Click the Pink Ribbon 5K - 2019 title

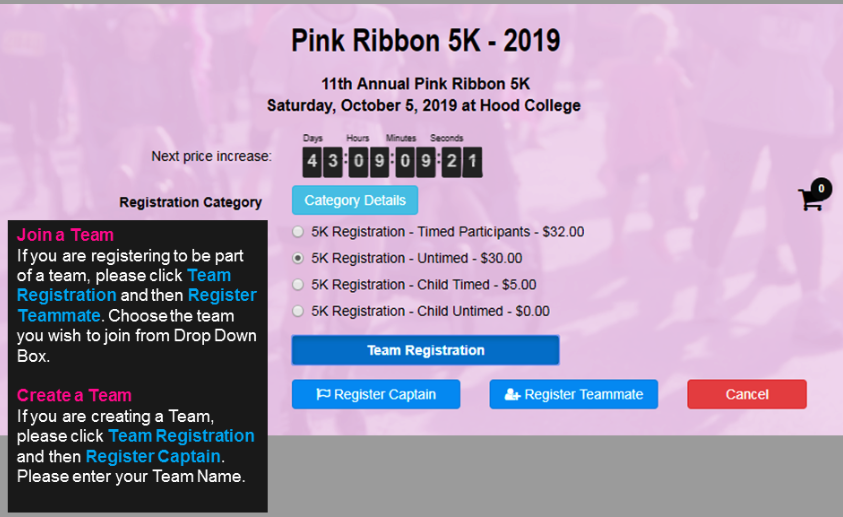(425, 41)
